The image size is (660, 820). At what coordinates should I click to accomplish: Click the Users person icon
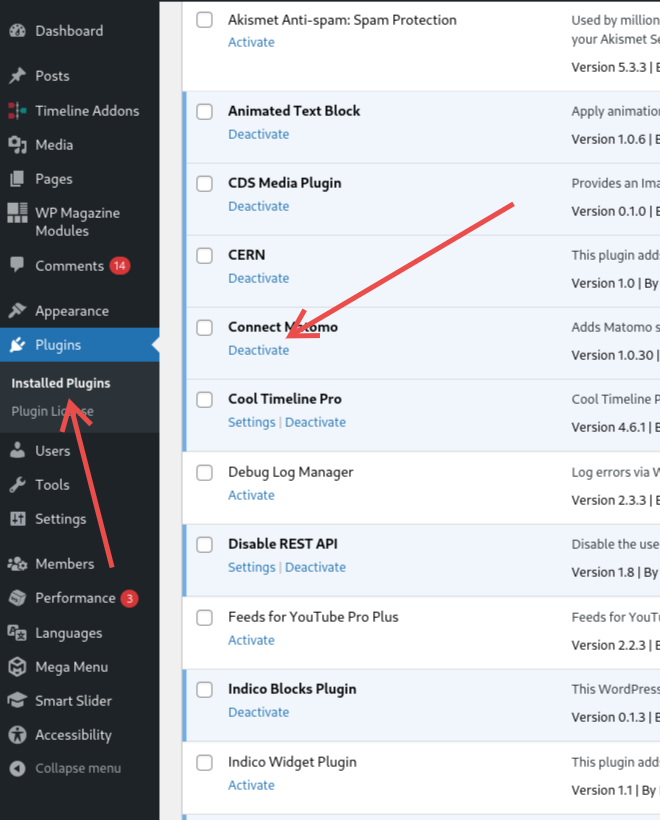(17, 450)
